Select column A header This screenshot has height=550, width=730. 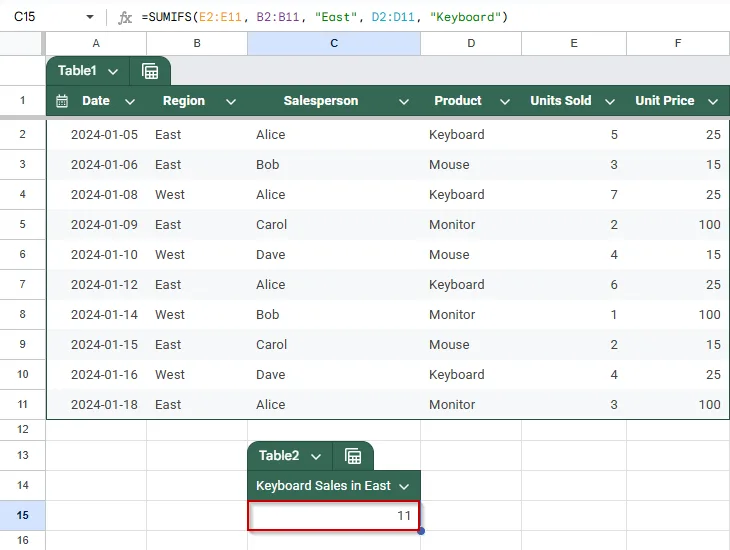pos(96,43)
